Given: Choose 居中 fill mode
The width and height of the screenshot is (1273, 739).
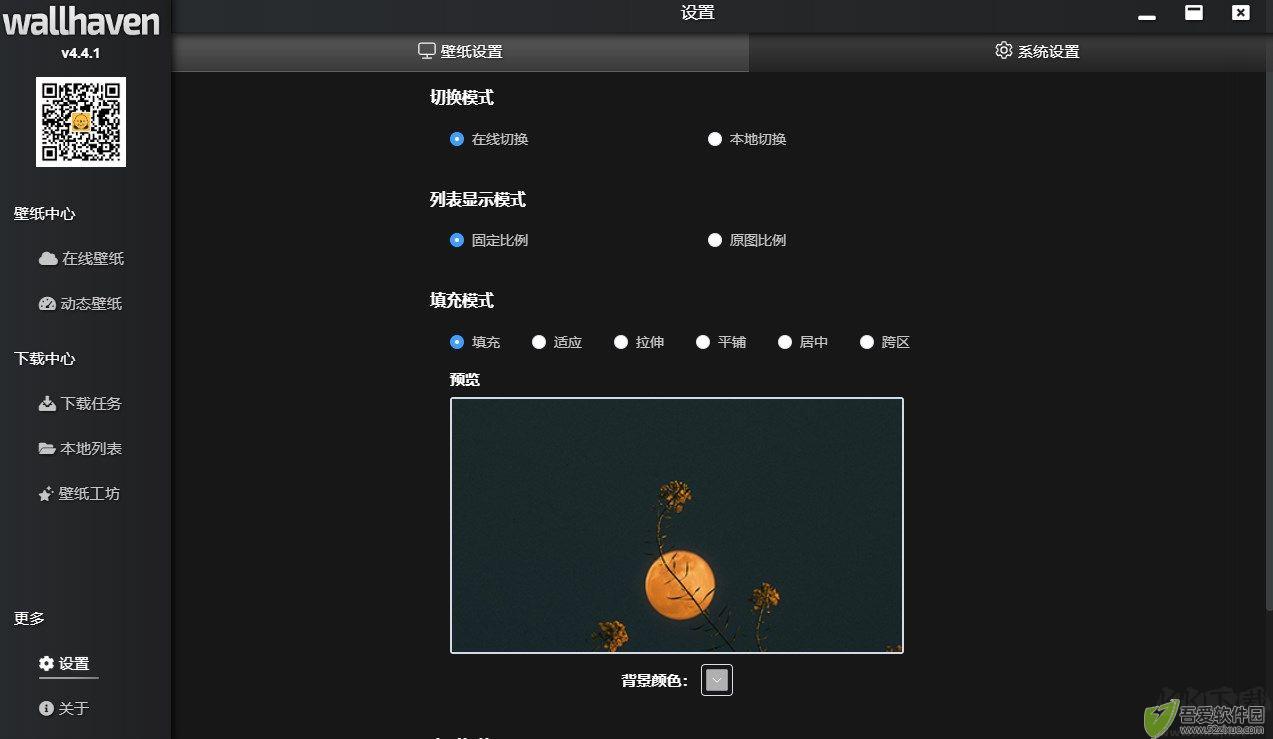Looking at the screenshot, I should click(x=803, y=343).
